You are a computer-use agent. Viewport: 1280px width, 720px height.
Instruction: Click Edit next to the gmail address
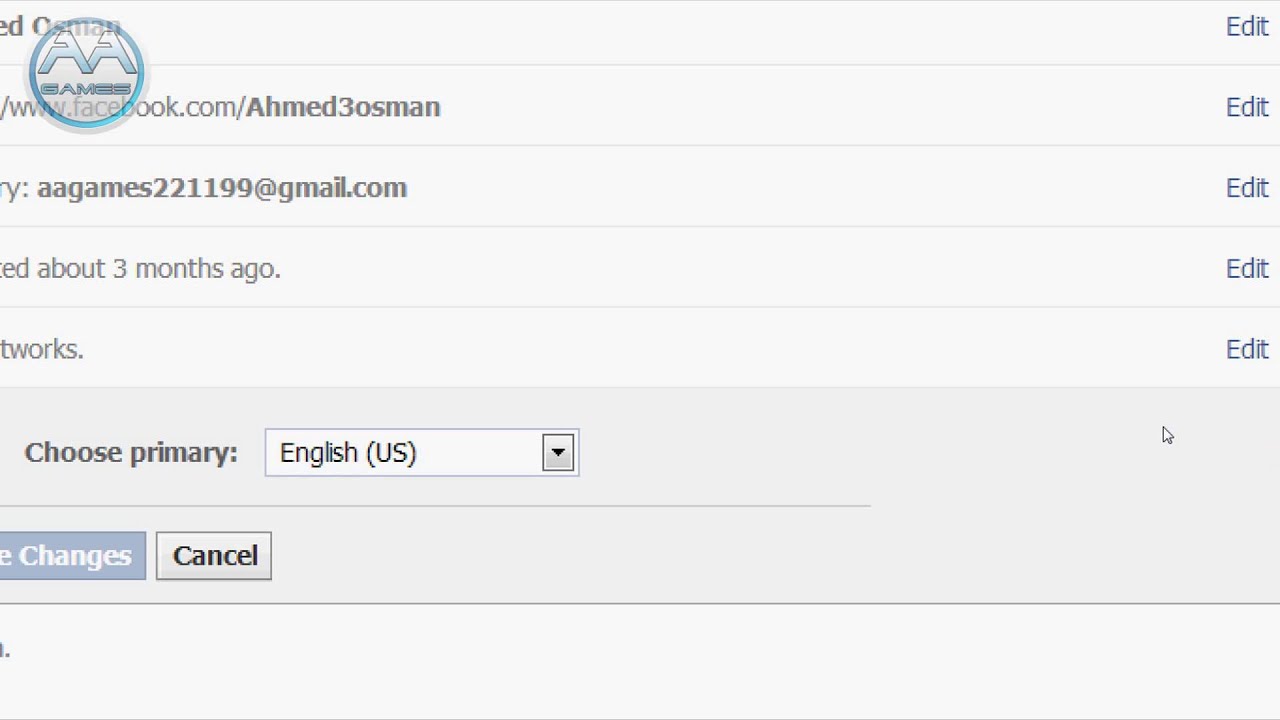point(1246,188)
